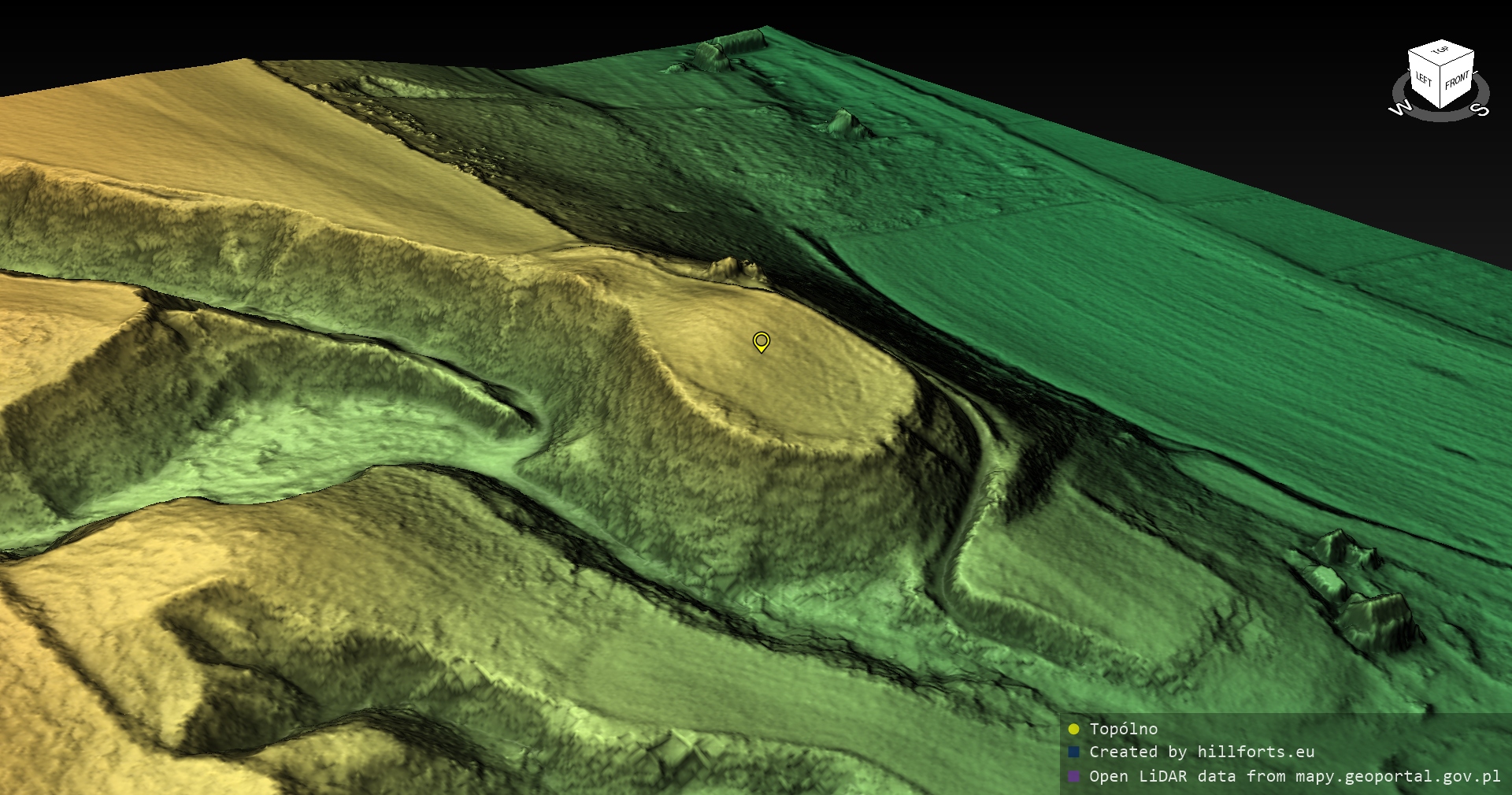This screenshot has width=1512, height=795.
Task: Click the TOP face of the view cube
Action: point(1441,52)
